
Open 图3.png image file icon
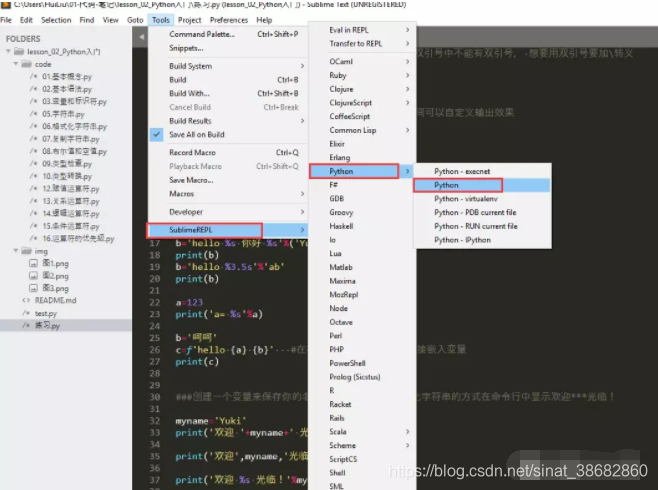click(x=33, y=288)
